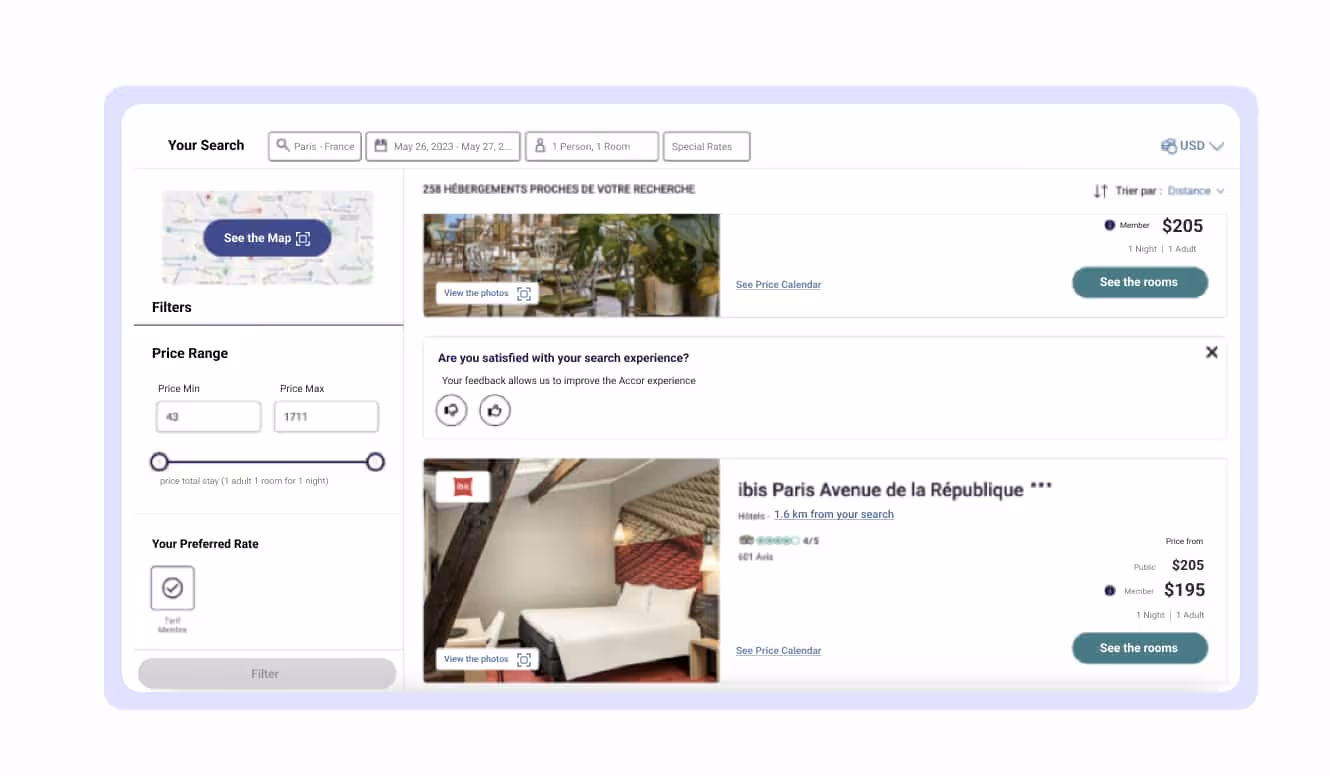
Task: Open the Distance sorting dropdown
Action: click(1197, 190)
